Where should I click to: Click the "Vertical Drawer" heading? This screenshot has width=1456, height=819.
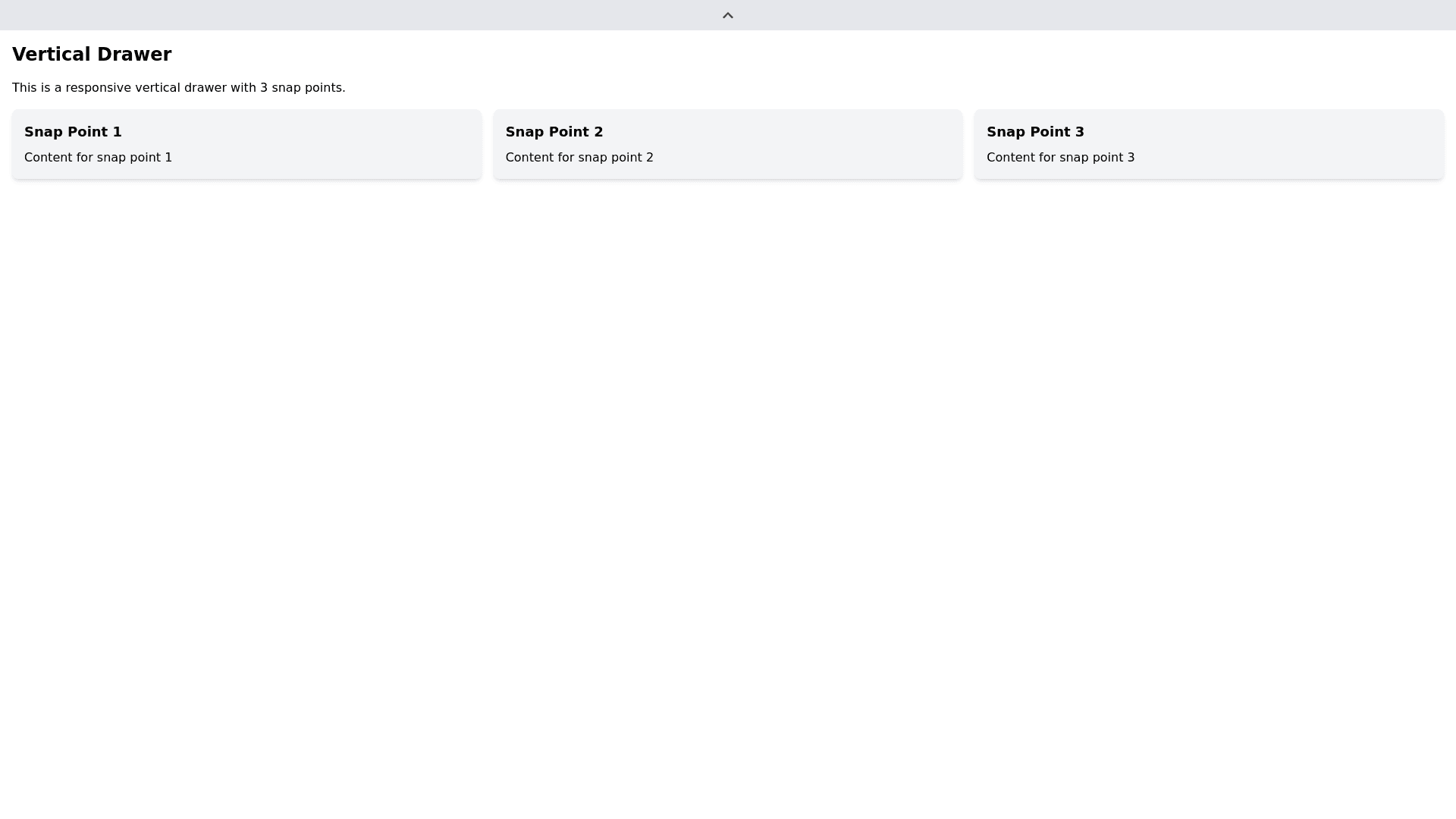(92, 55)
